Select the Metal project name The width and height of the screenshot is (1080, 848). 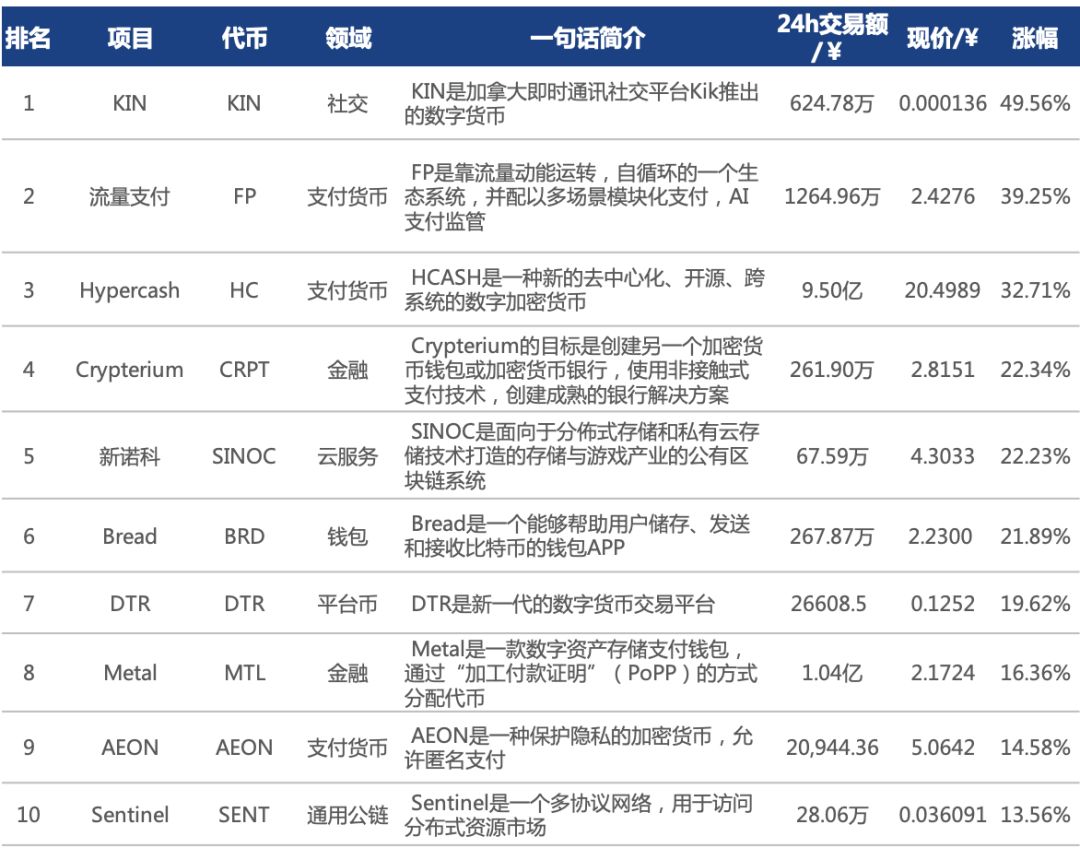point(129,672)
